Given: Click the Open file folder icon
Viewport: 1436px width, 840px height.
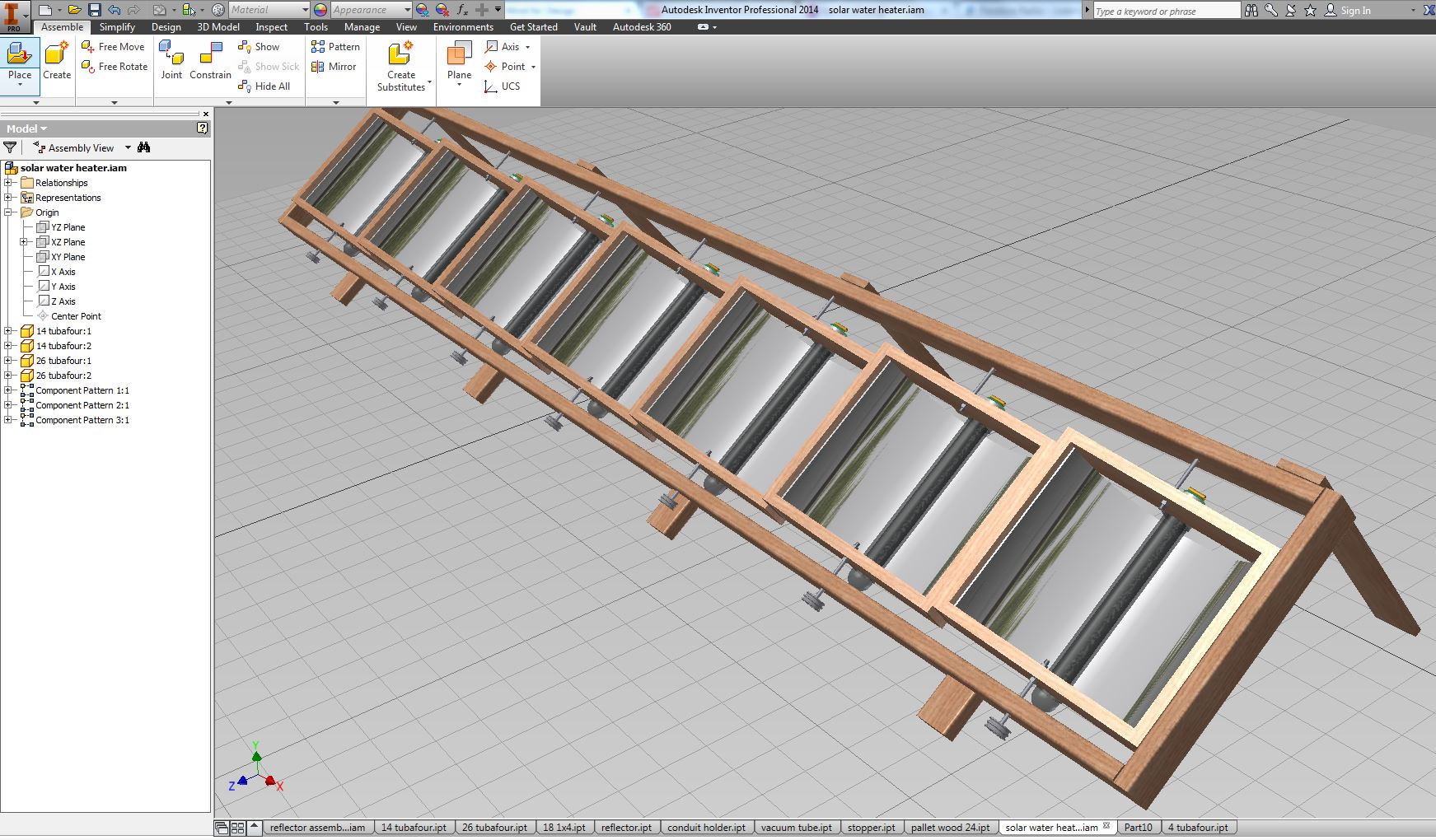Looking at the screenshot, I should pos(74,10).
